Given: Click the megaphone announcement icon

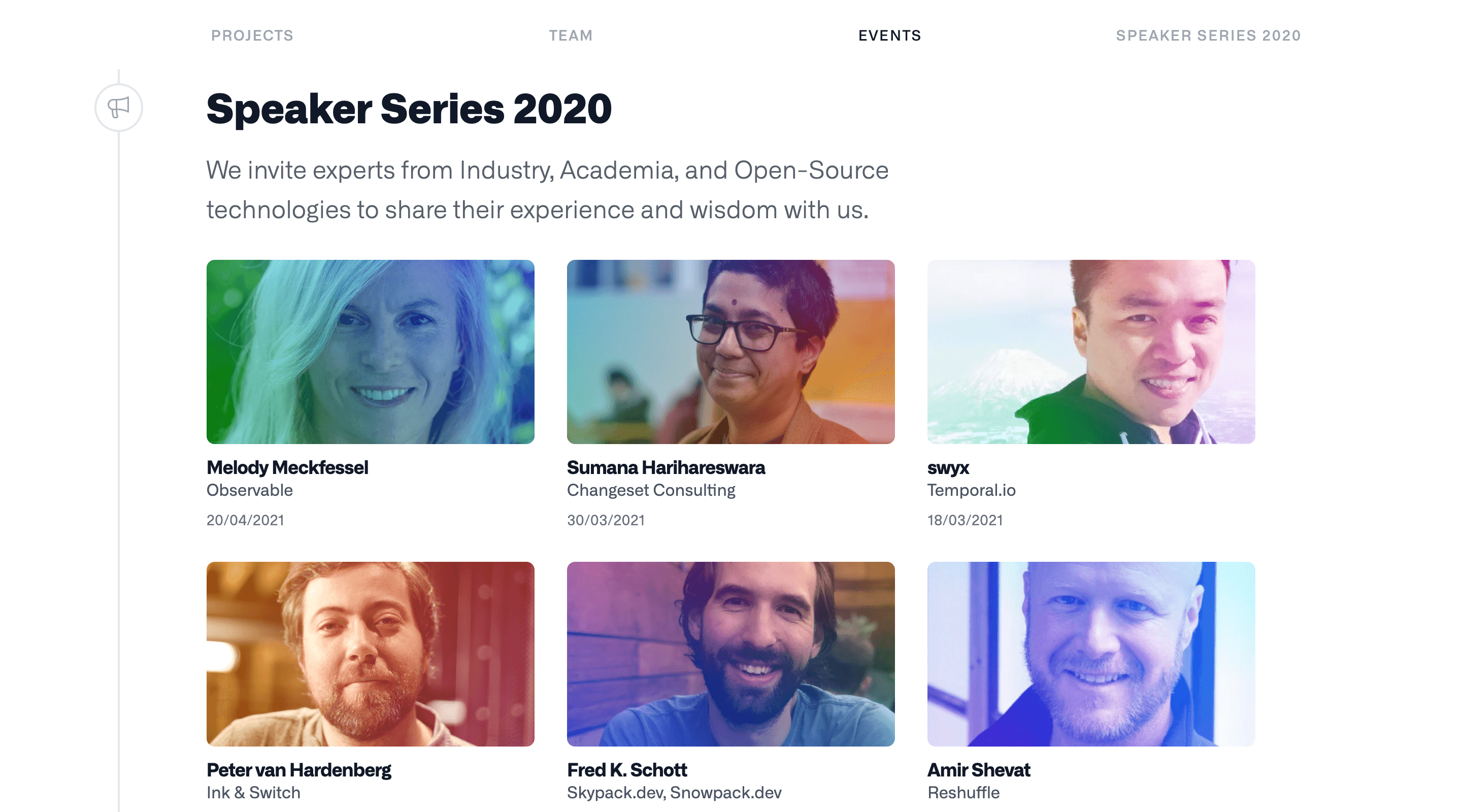Looking at the screenshot, I should [x=119, y=107].
